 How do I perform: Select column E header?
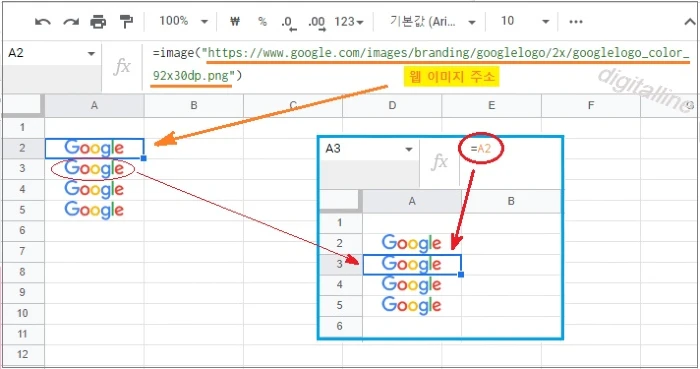point(492,106)
